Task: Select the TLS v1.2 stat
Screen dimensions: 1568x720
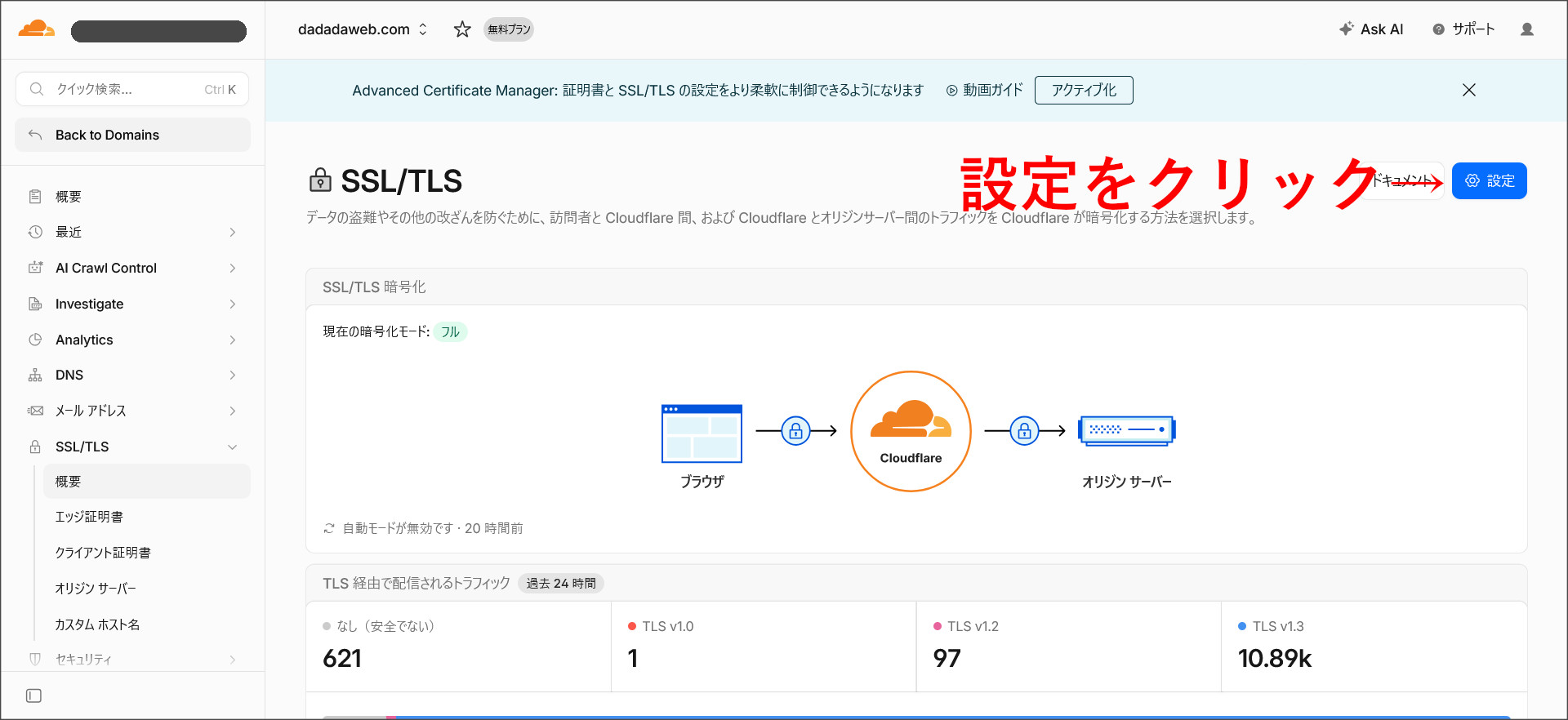Action: point(1069,647)
